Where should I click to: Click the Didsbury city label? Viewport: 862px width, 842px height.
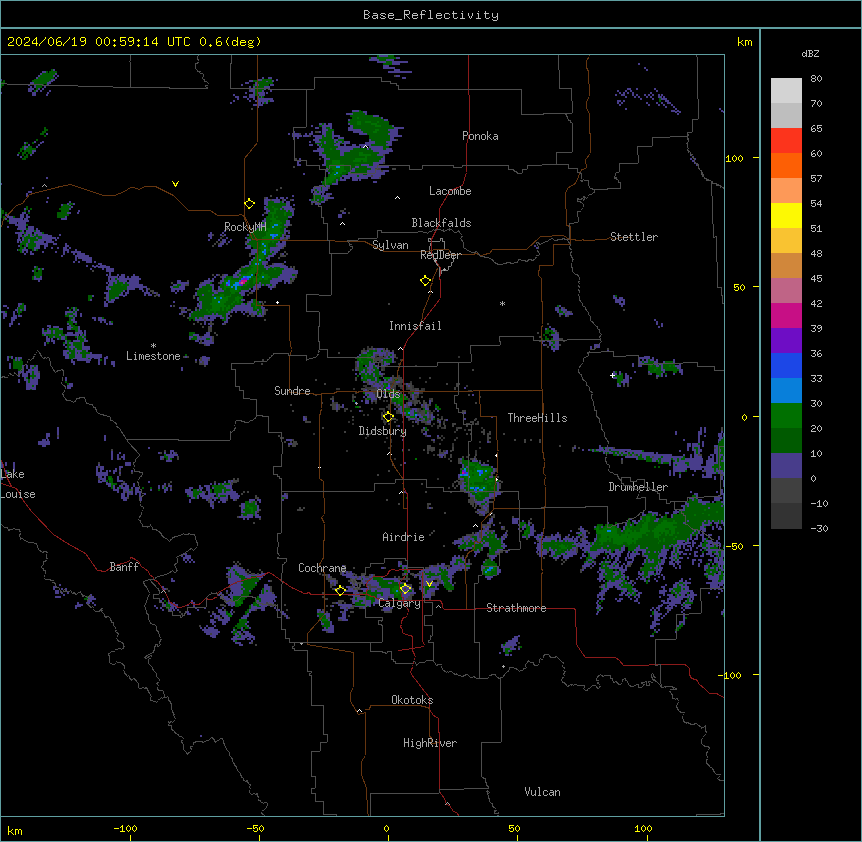click(x=383, y=431)
